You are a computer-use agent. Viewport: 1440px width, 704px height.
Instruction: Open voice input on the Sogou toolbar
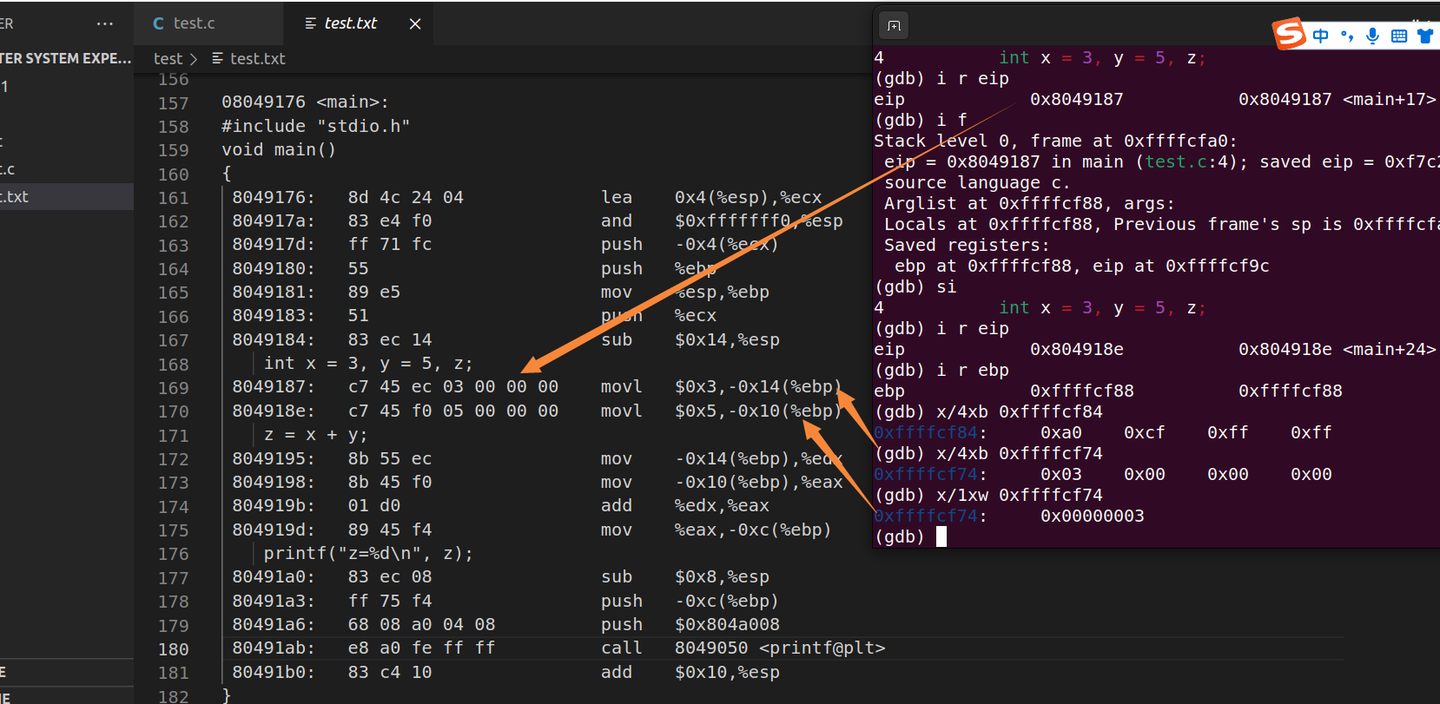pyautogui.click(x=1372, y=36)
